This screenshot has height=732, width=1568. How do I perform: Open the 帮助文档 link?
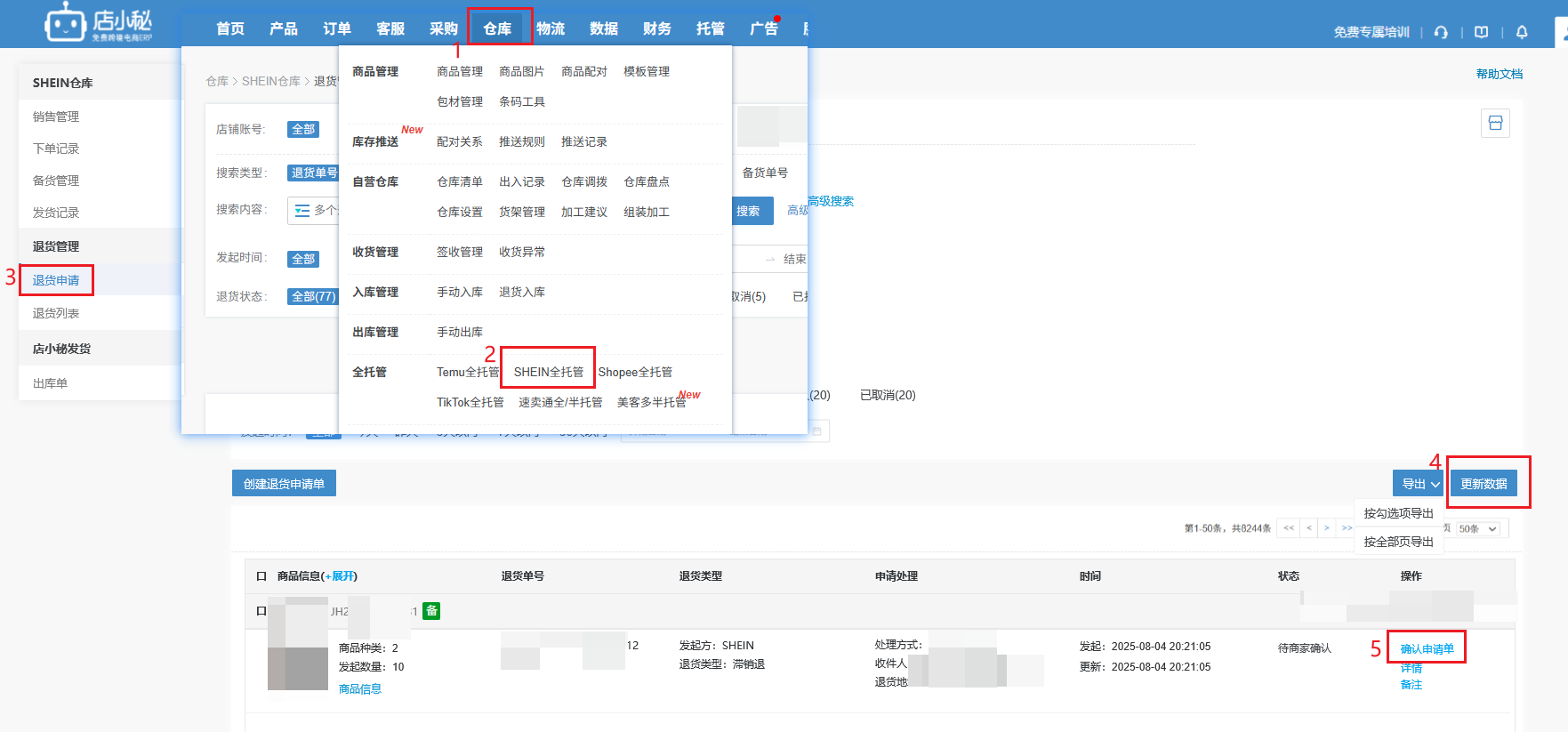[1500, 74]
